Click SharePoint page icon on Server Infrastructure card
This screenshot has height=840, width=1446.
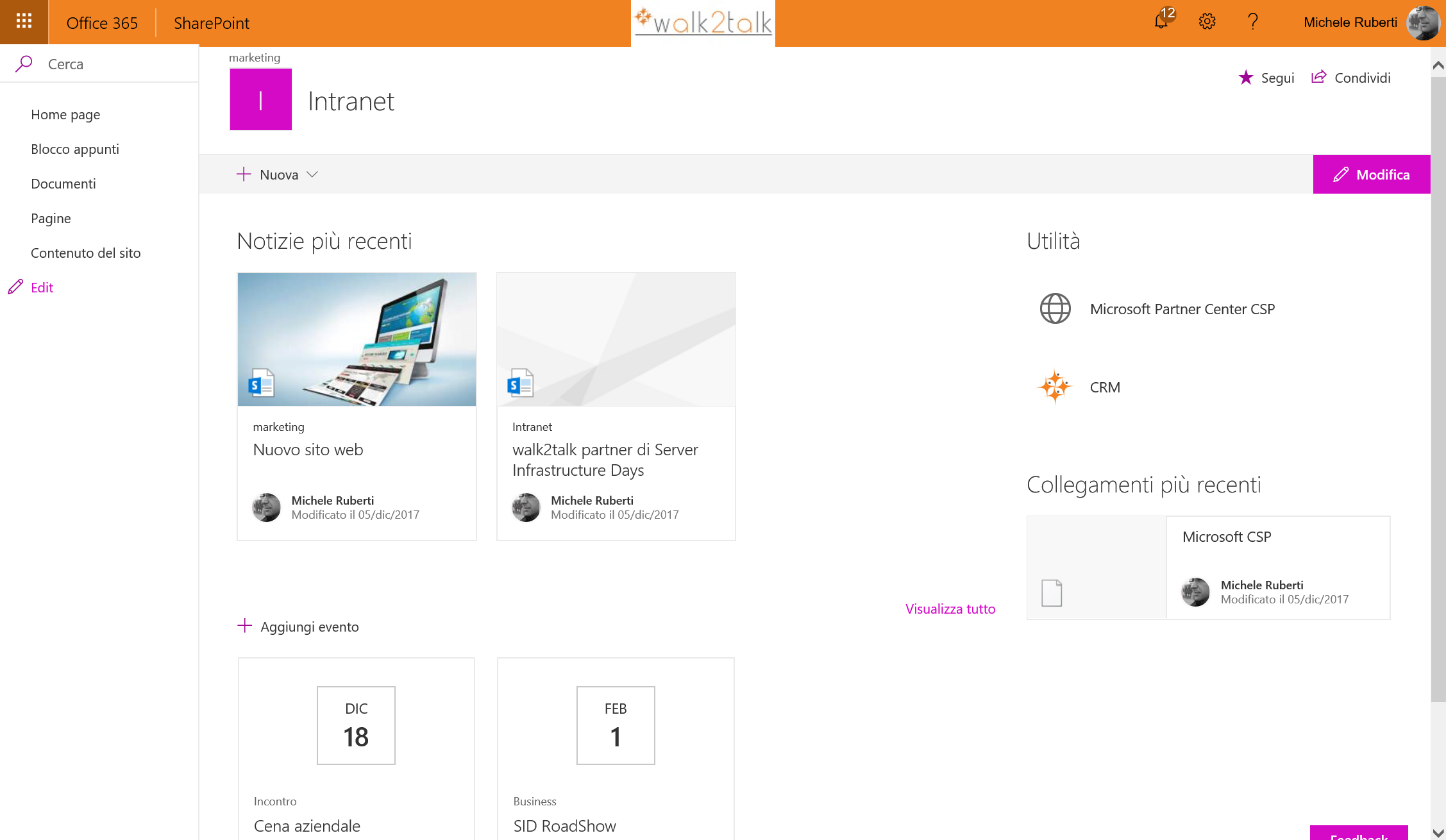tap(520, 383)
